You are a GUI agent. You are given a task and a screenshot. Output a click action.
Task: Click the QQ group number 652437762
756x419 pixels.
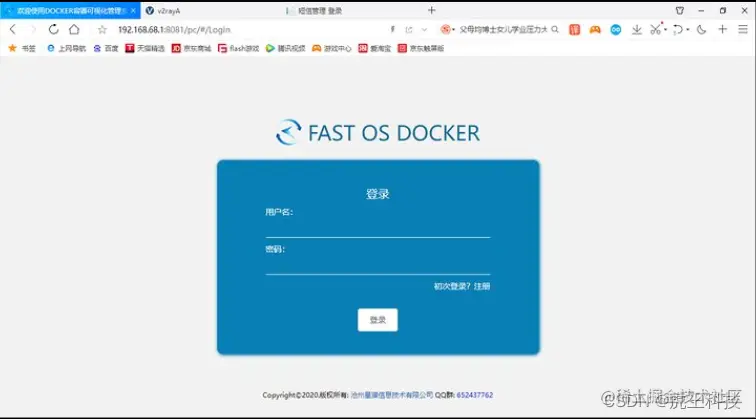tap(474, 395)
